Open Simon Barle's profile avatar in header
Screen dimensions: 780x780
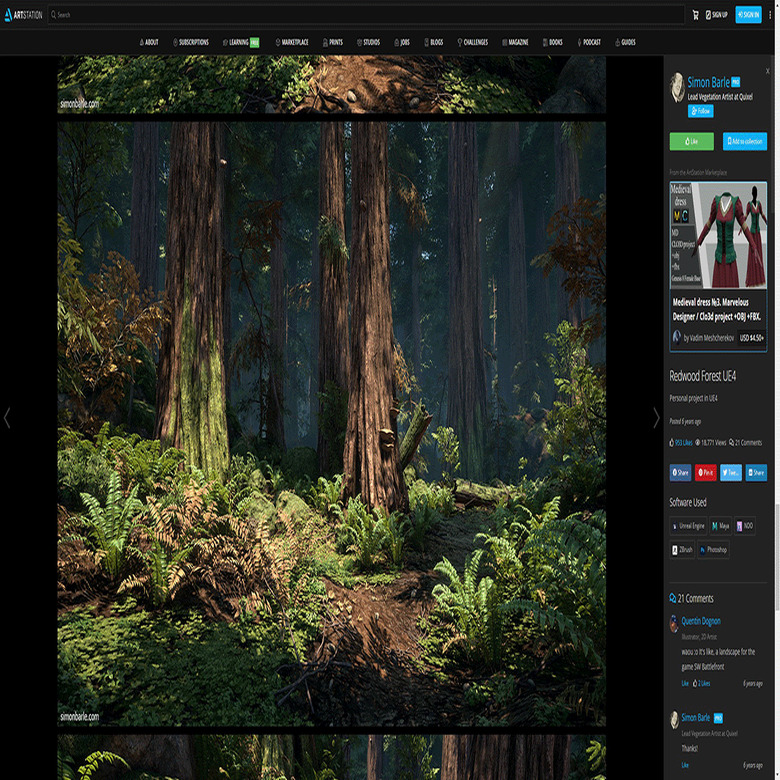click(677, 87)
